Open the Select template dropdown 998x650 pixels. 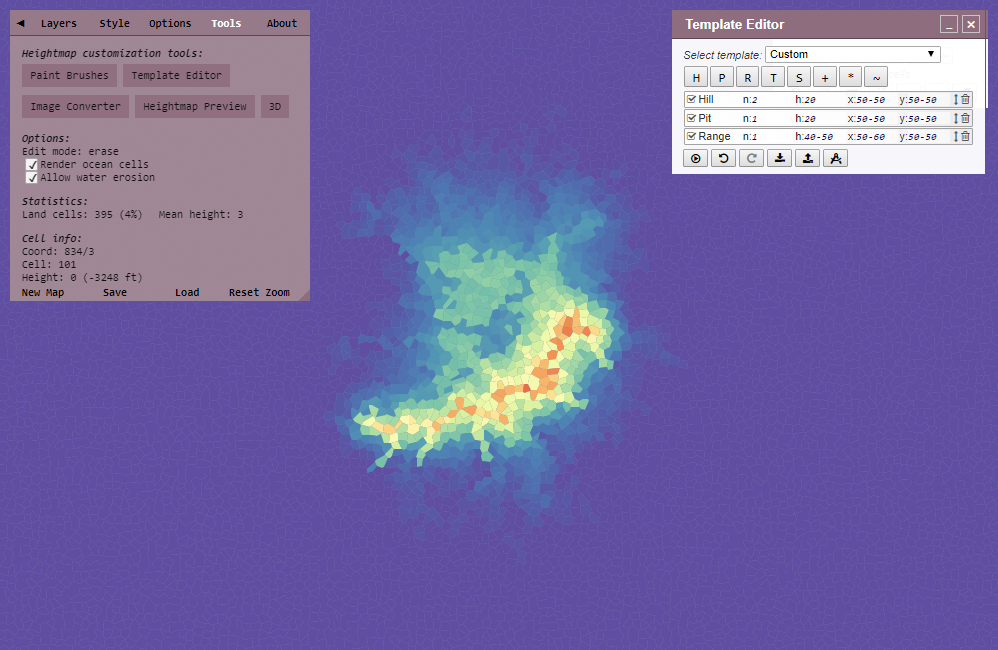point(852,54)
